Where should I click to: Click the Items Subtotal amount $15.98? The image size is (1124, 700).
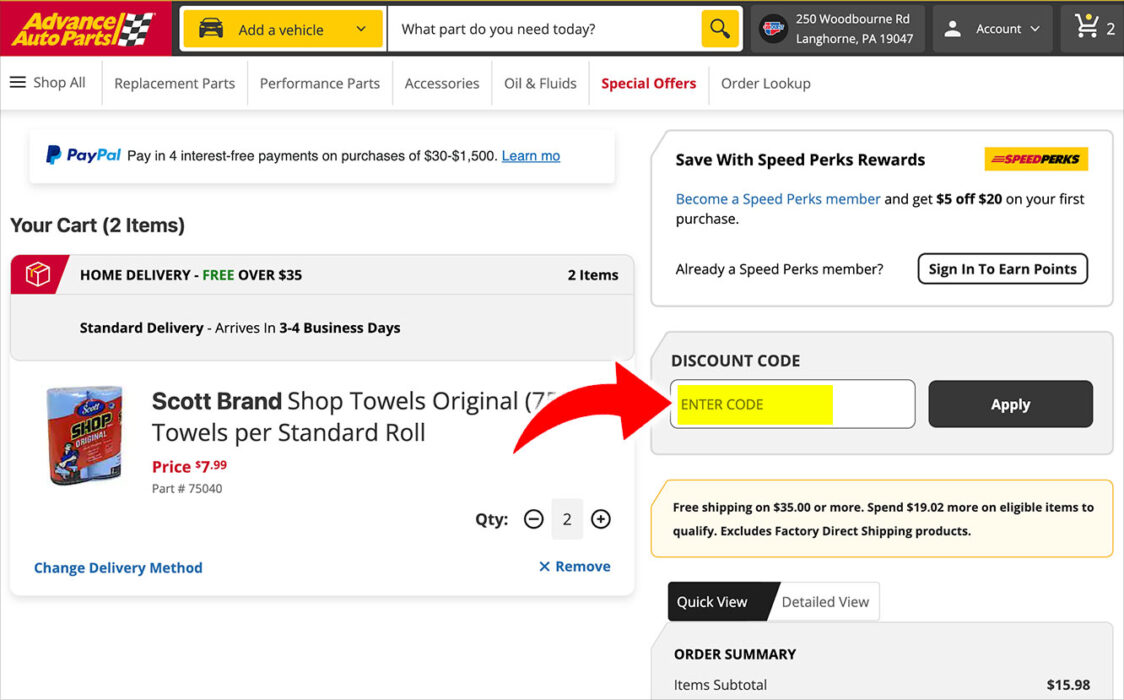[x=1068, y=684]
